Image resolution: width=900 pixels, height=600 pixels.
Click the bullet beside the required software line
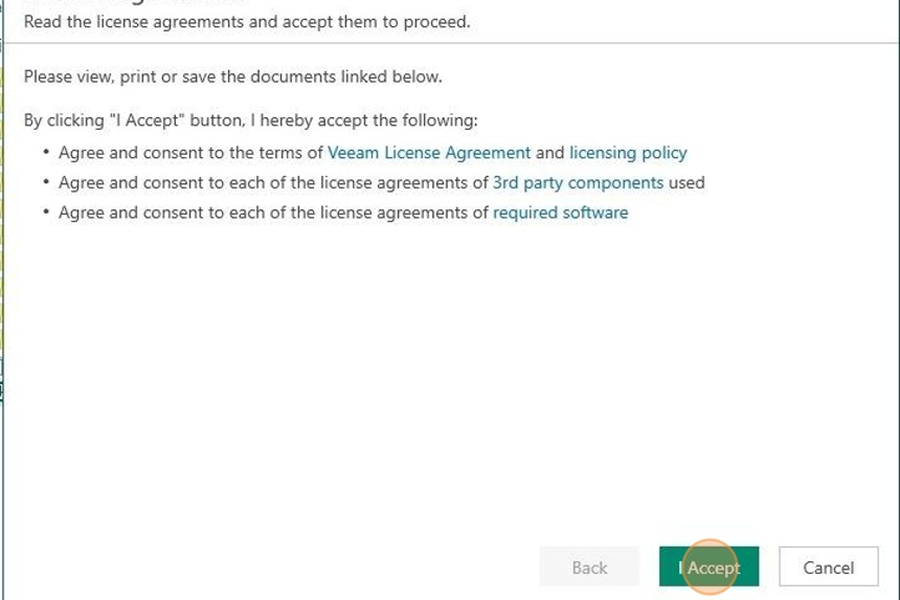(x=46, y=212)
